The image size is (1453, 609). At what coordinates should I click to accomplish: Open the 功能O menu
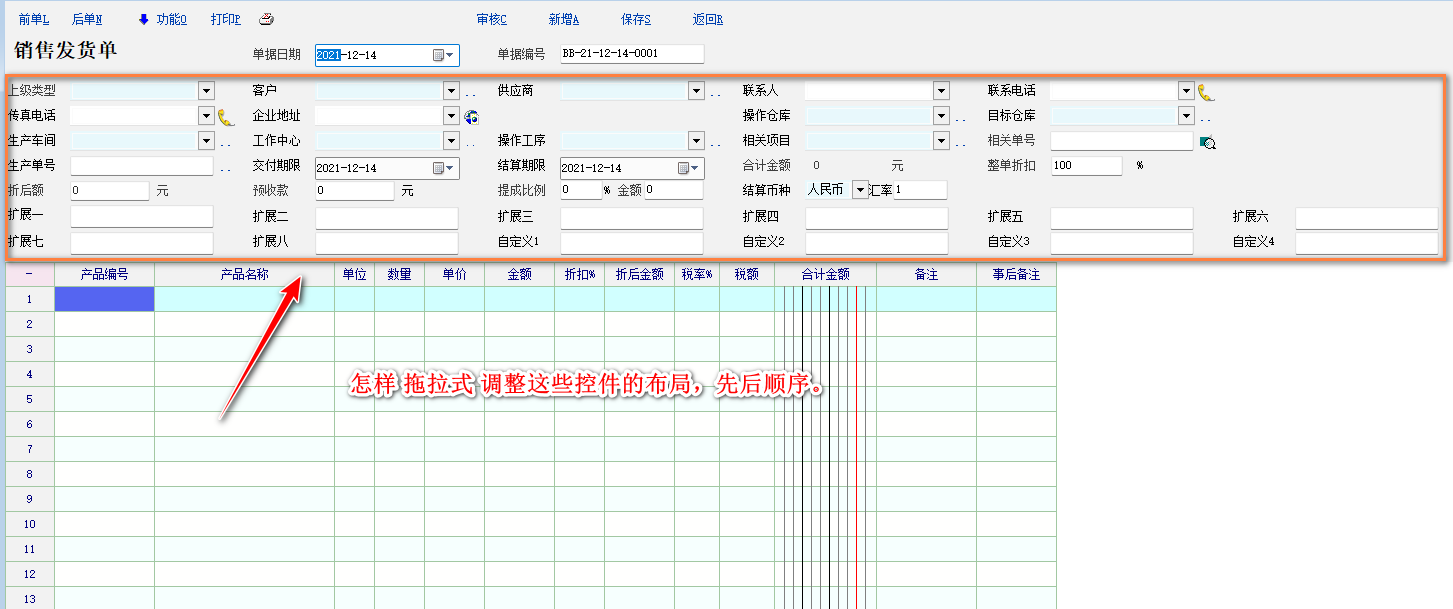(162, 19)
